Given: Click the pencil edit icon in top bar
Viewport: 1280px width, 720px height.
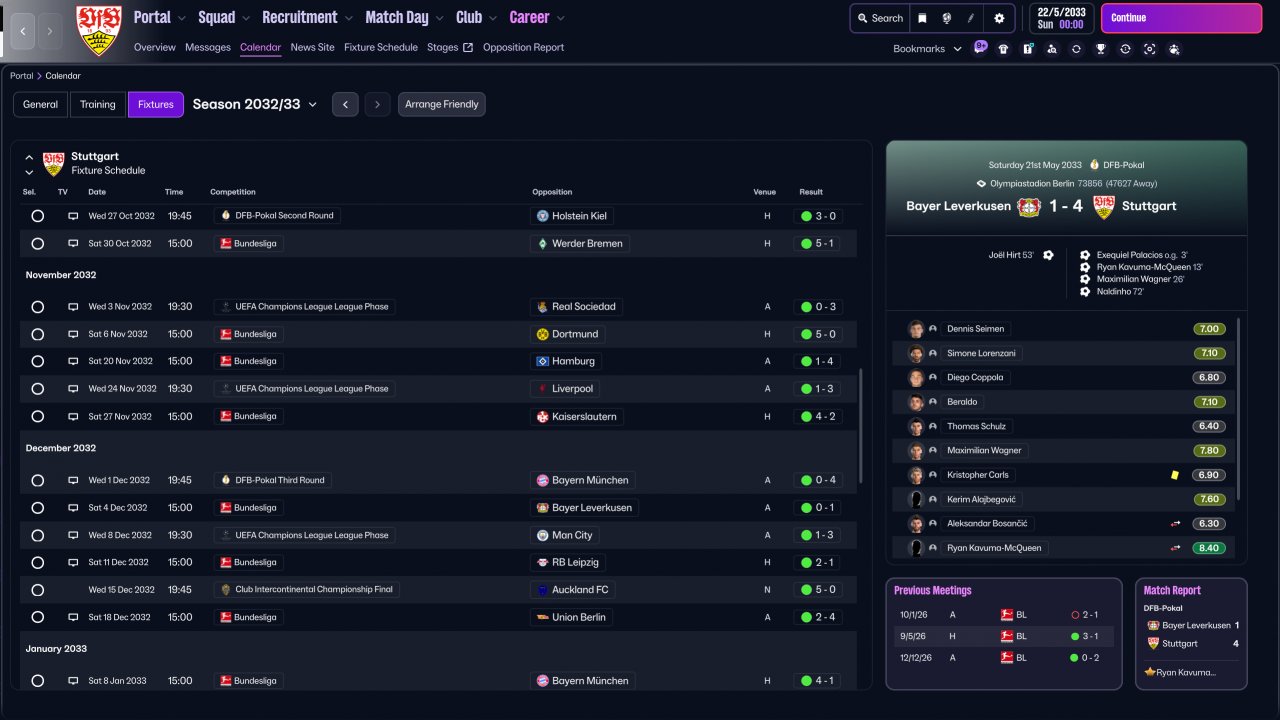Looking at the screenshot, I should pos(971,18).
